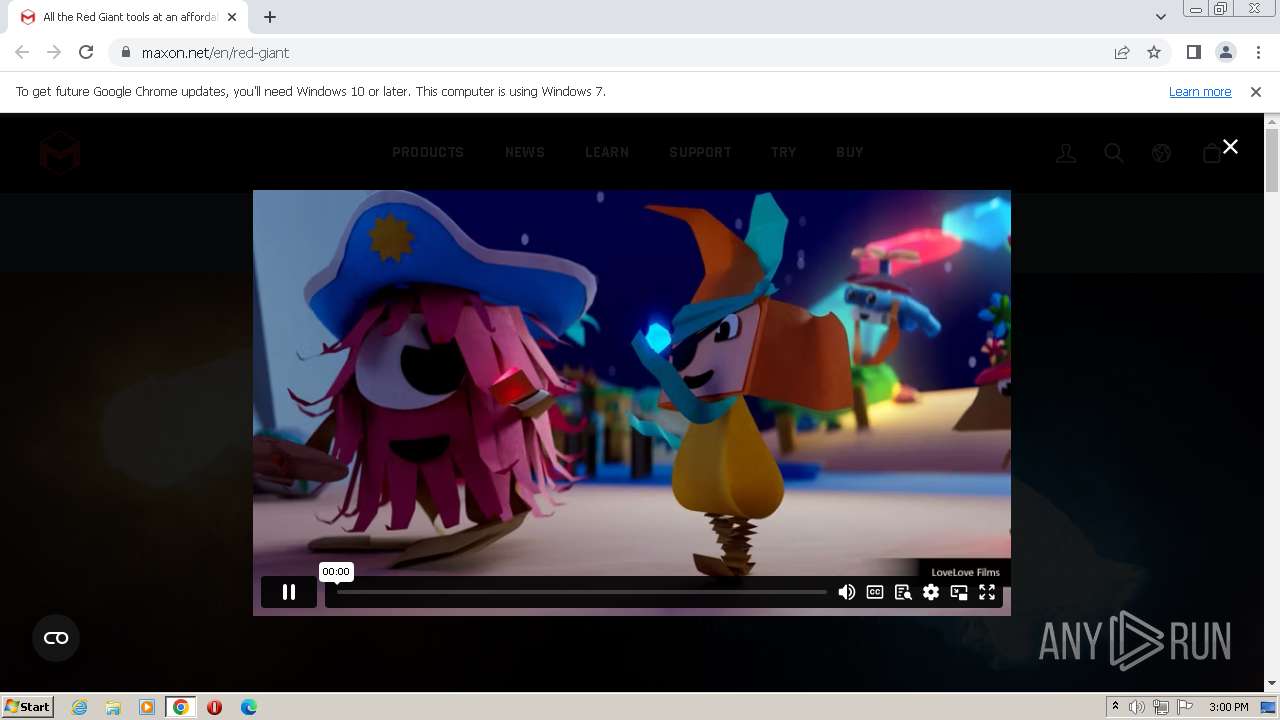
Task: Toggle closed captions on video
Action: 875,592
